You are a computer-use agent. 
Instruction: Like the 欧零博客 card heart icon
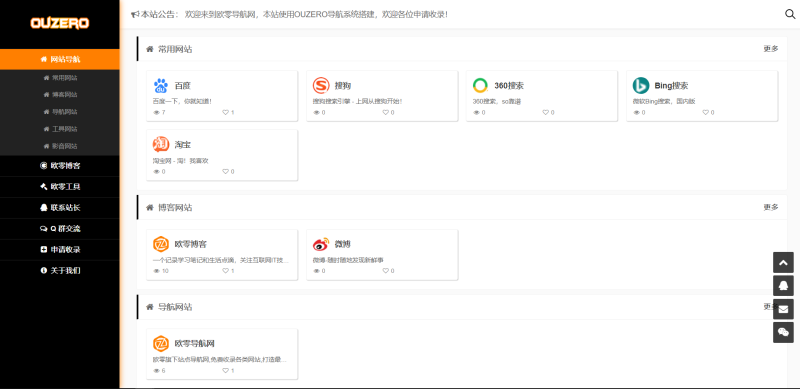(226, 271)
